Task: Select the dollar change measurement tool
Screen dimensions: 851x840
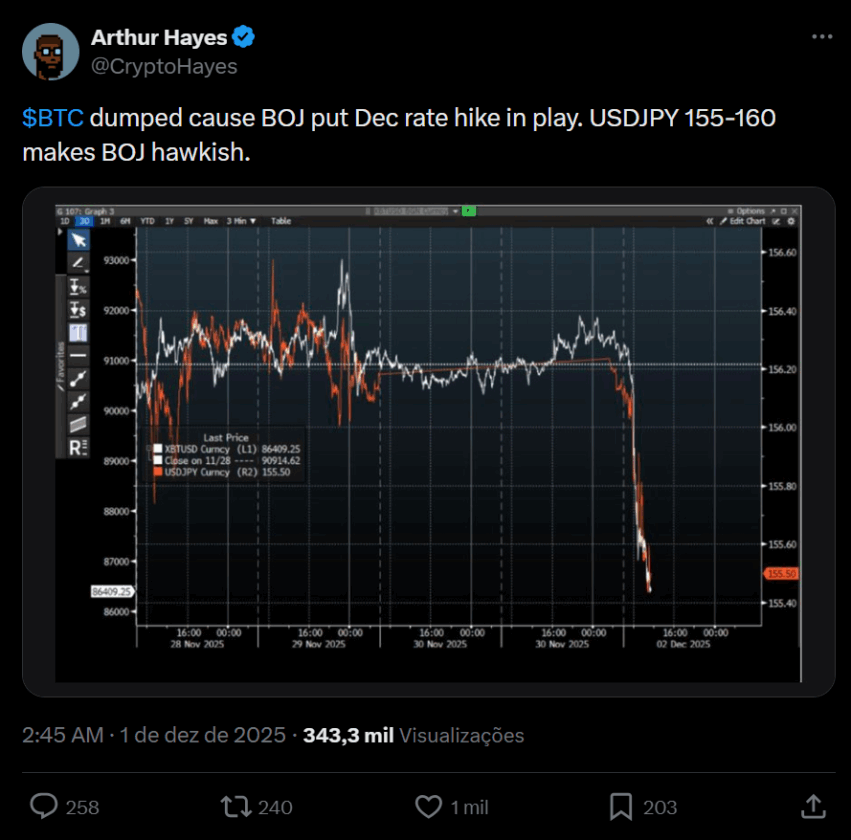Action: 78,310
